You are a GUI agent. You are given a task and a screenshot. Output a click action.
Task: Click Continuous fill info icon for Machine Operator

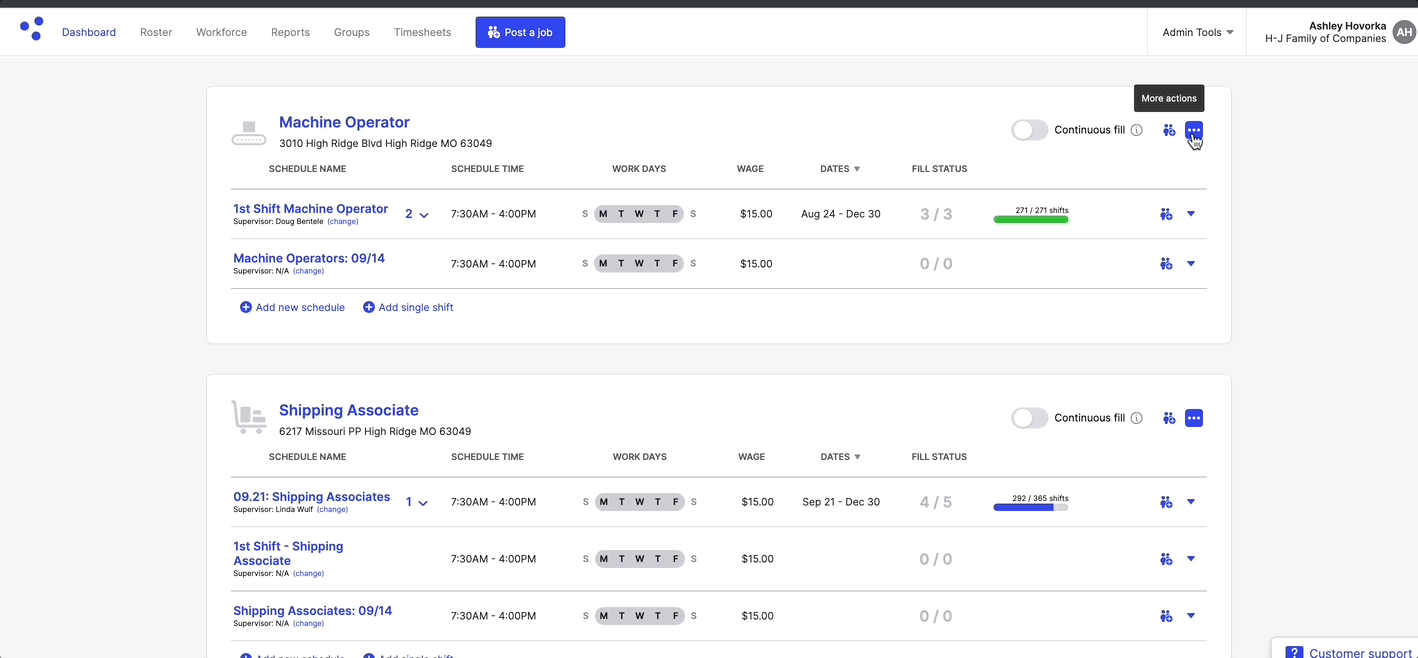point(1136,130)
